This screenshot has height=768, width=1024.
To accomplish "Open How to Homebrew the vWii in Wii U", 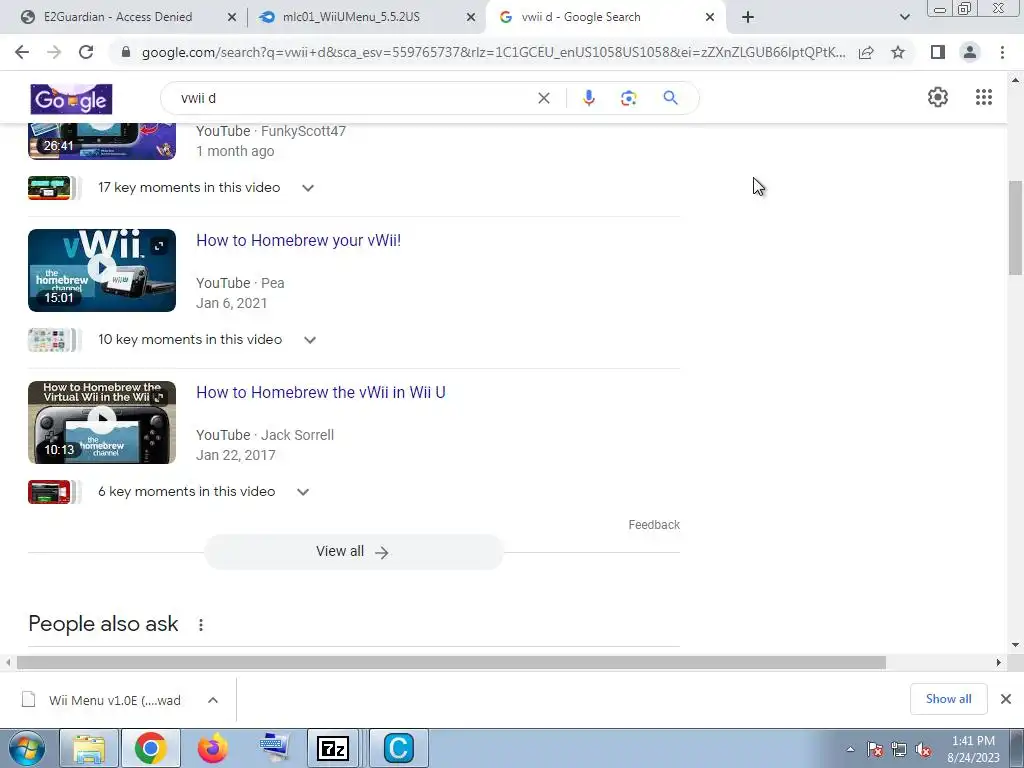I will tap(321, 392).
